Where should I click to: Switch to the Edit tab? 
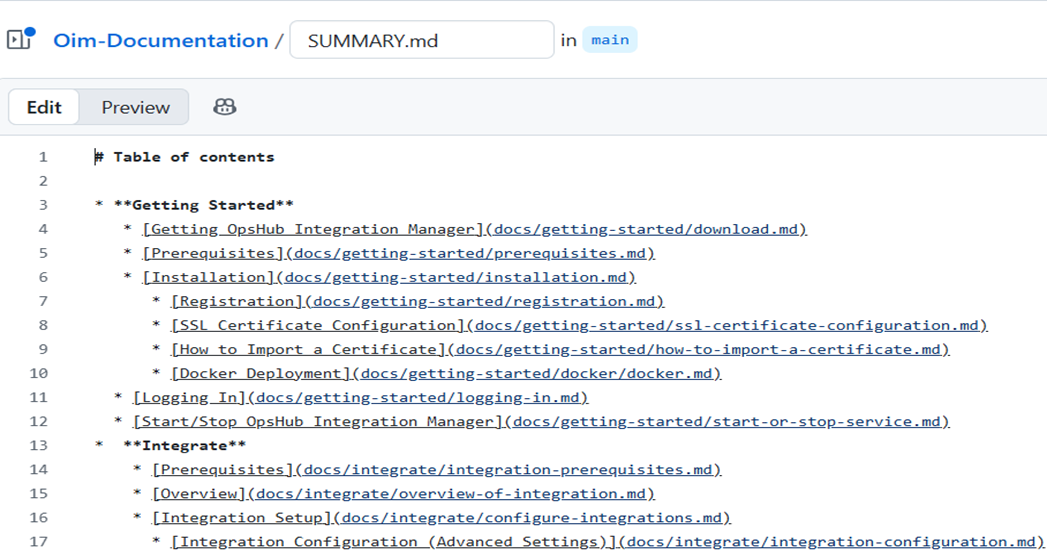coord(44,107)
